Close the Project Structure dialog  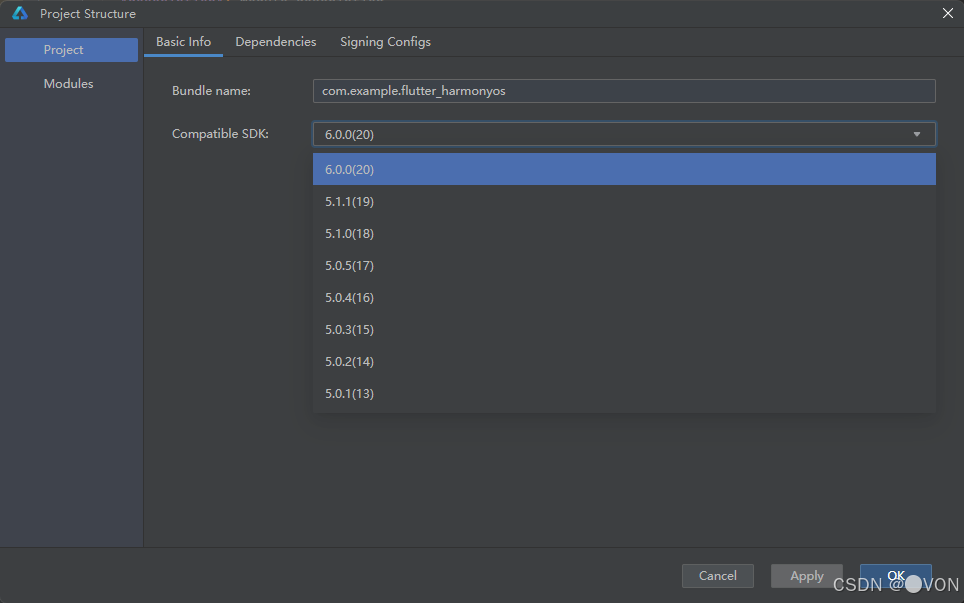pyautogui.click(x=947, y=13)
